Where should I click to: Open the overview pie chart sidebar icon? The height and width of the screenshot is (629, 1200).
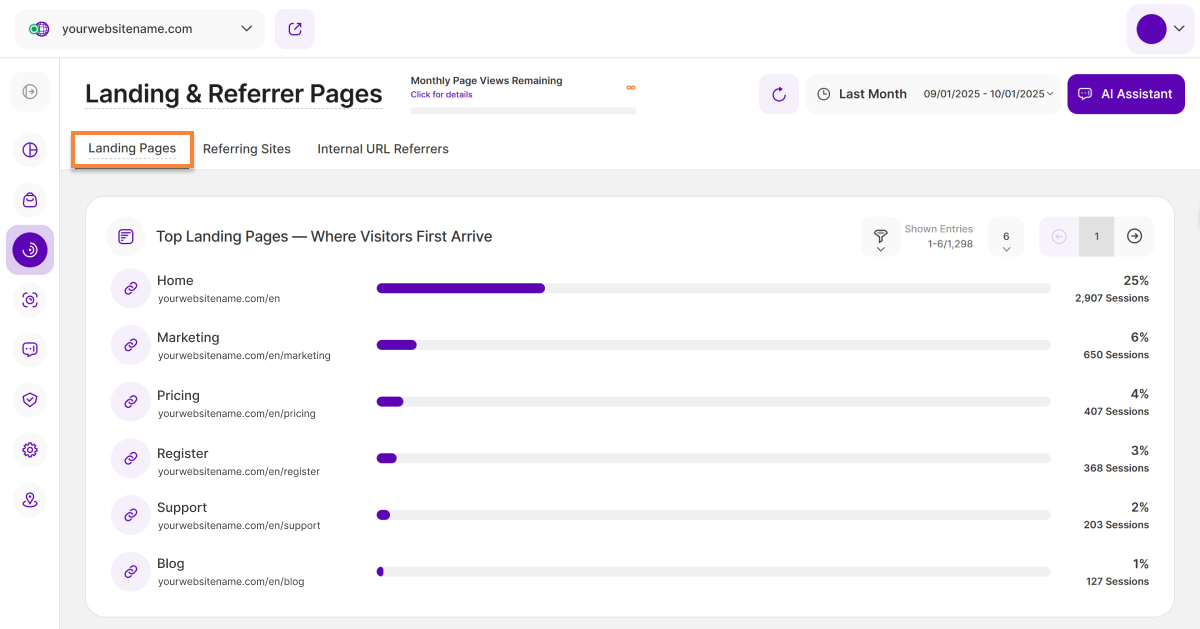[30, 150]
